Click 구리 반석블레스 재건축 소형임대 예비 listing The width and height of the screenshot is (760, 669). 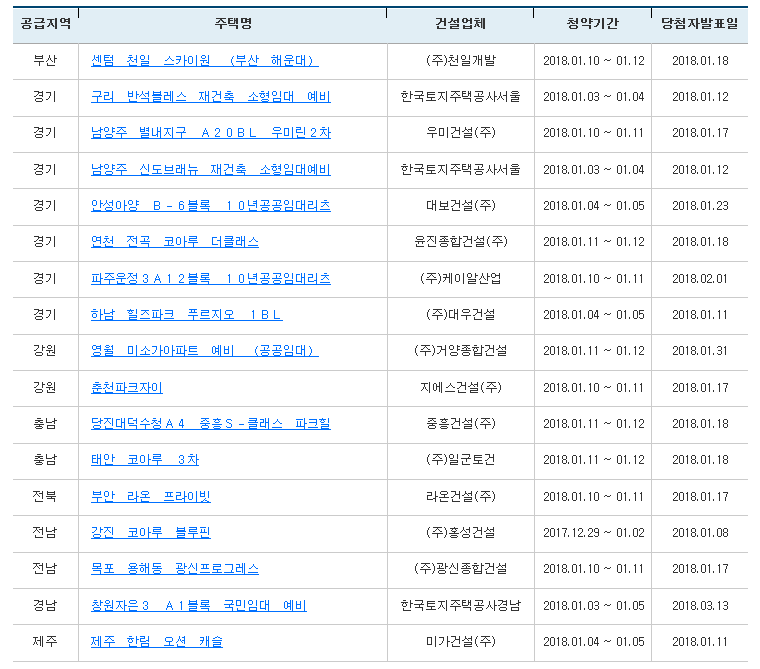210,97
